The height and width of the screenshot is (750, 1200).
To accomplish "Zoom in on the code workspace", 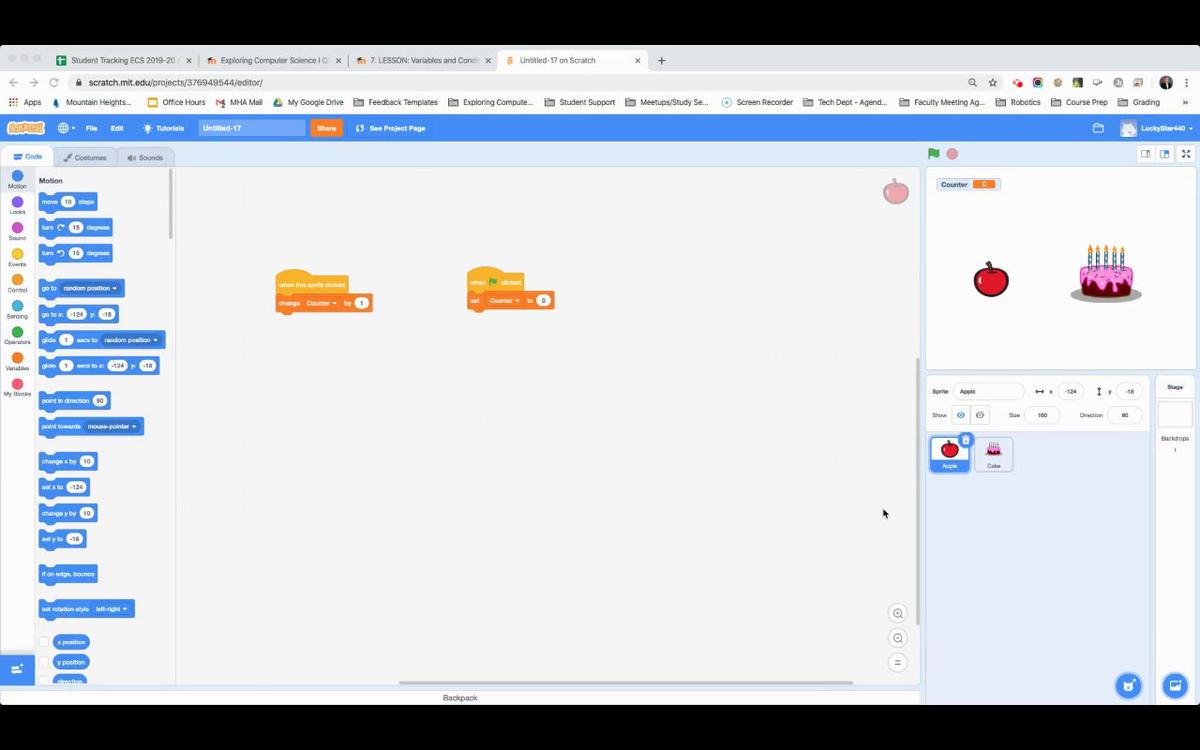I will coord(898,613).
